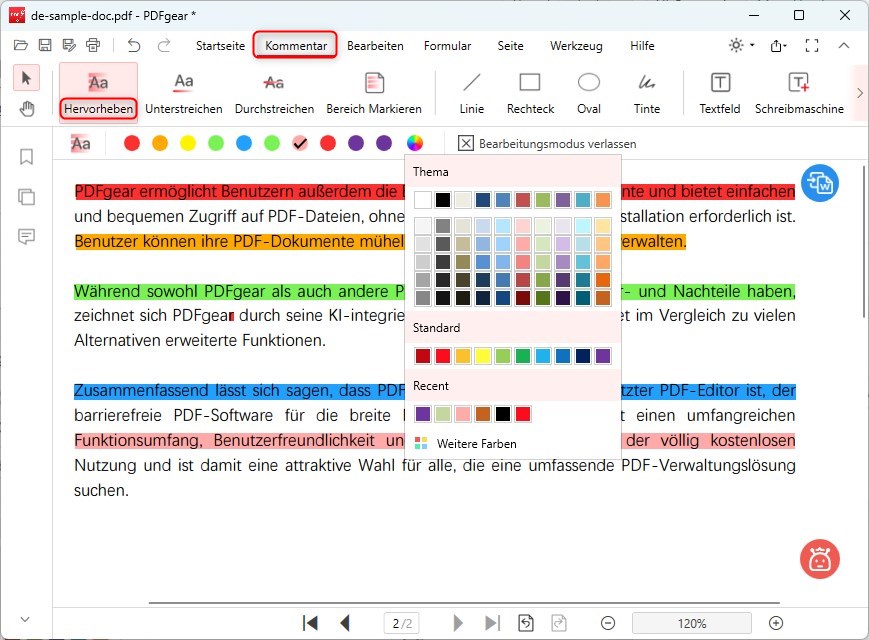
Task: Go to the next page
Action: pos(458,623)
